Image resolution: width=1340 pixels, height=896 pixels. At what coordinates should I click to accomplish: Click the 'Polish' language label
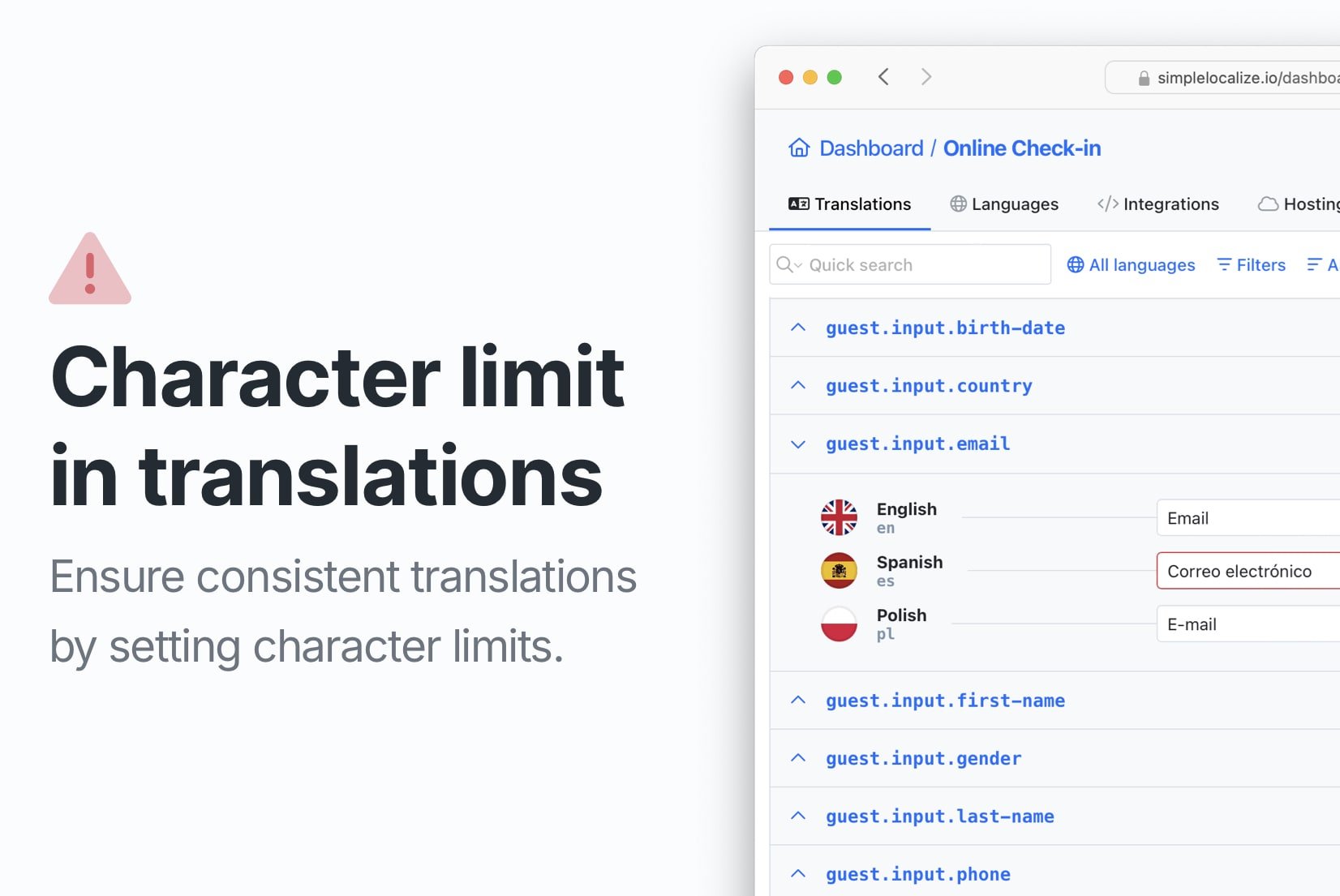[x=901, y=615]
